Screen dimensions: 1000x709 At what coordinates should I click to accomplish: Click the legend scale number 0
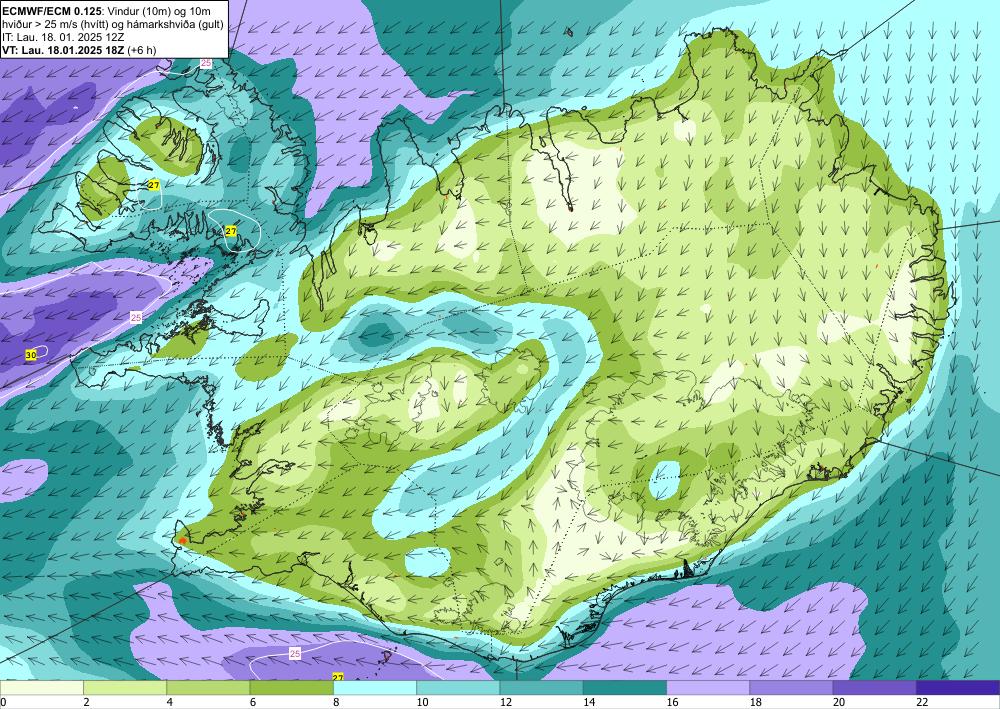(x=3, y=702)
